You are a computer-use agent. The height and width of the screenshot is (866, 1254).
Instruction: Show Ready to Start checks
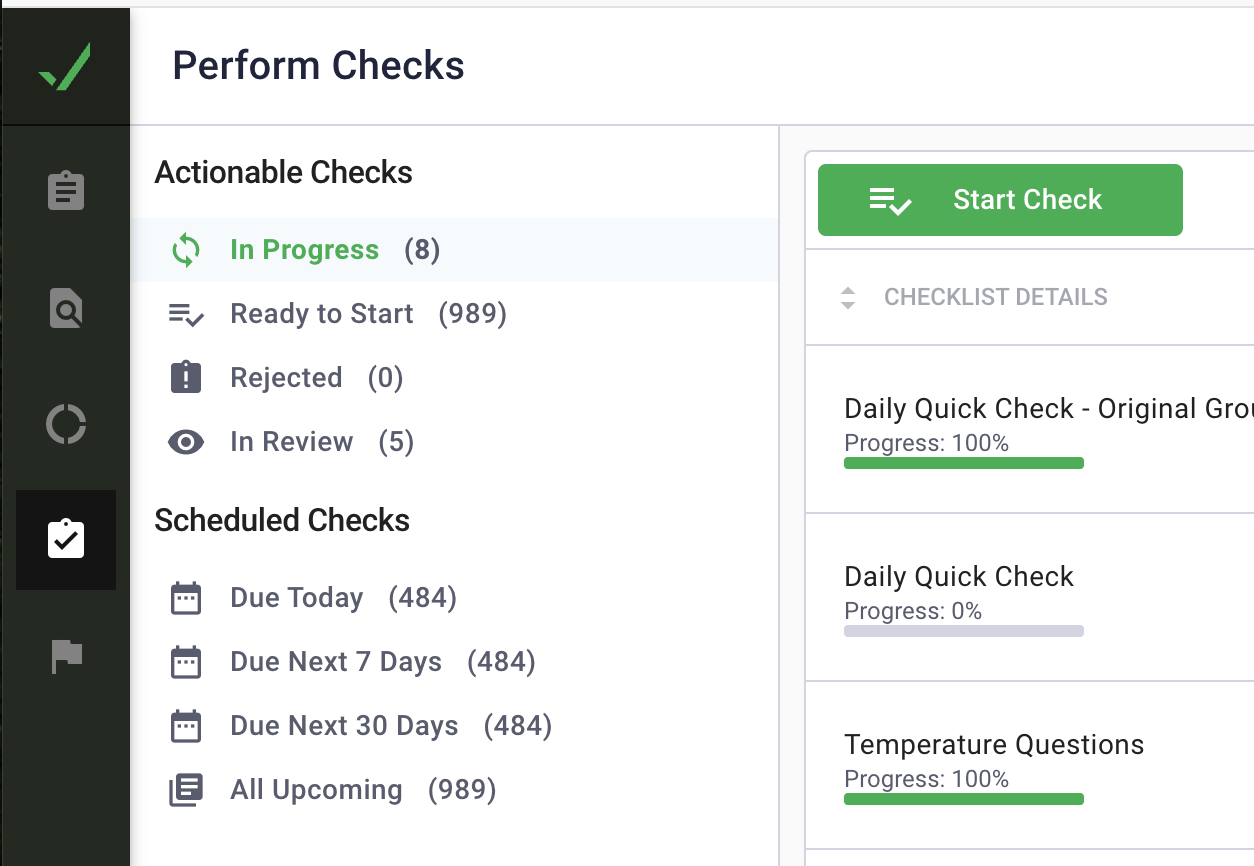click(321, 314)
